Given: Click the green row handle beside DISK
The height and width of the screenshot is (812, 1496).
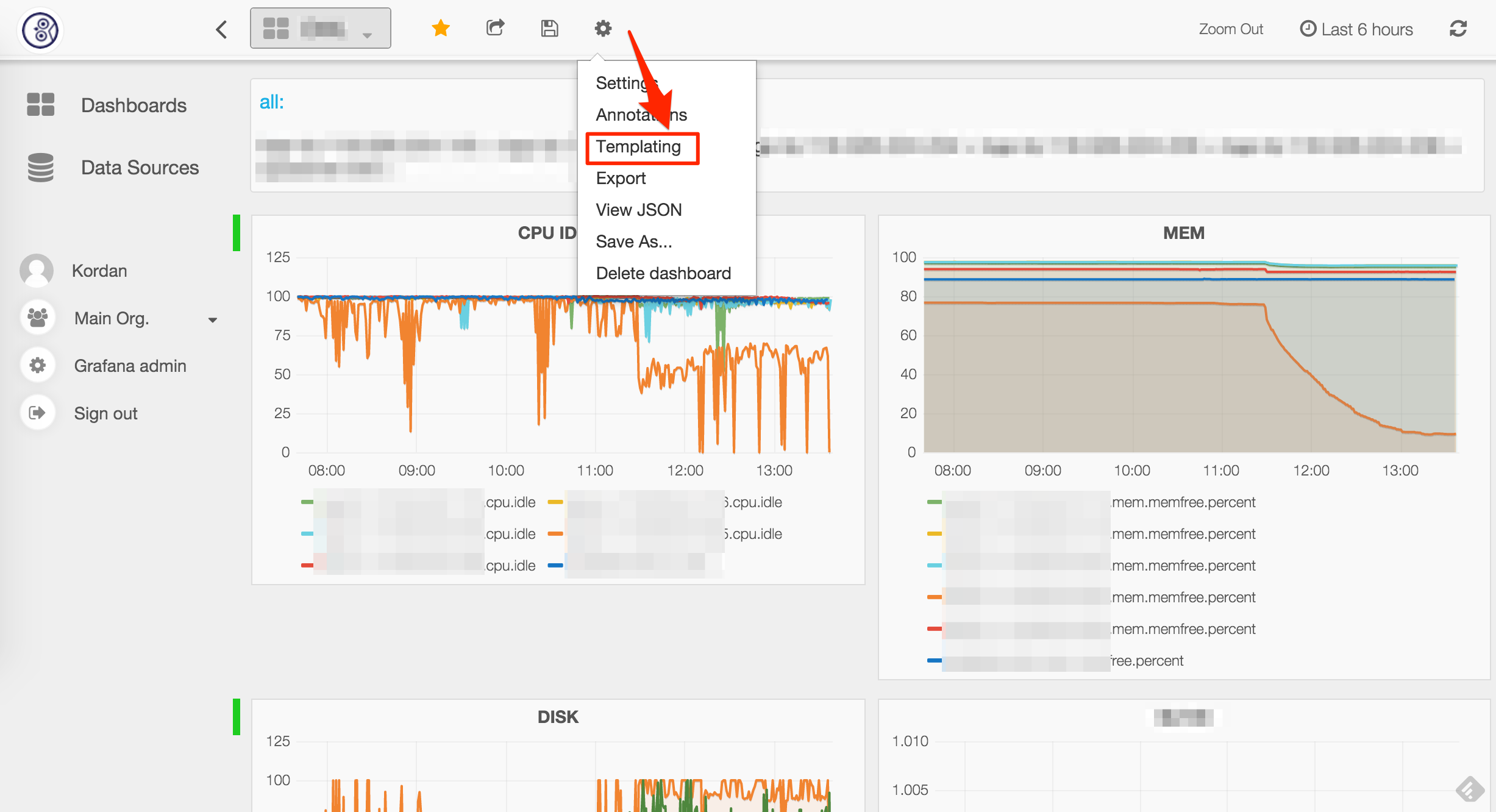Looking at the screenshot, I should [x=237, y=717].
